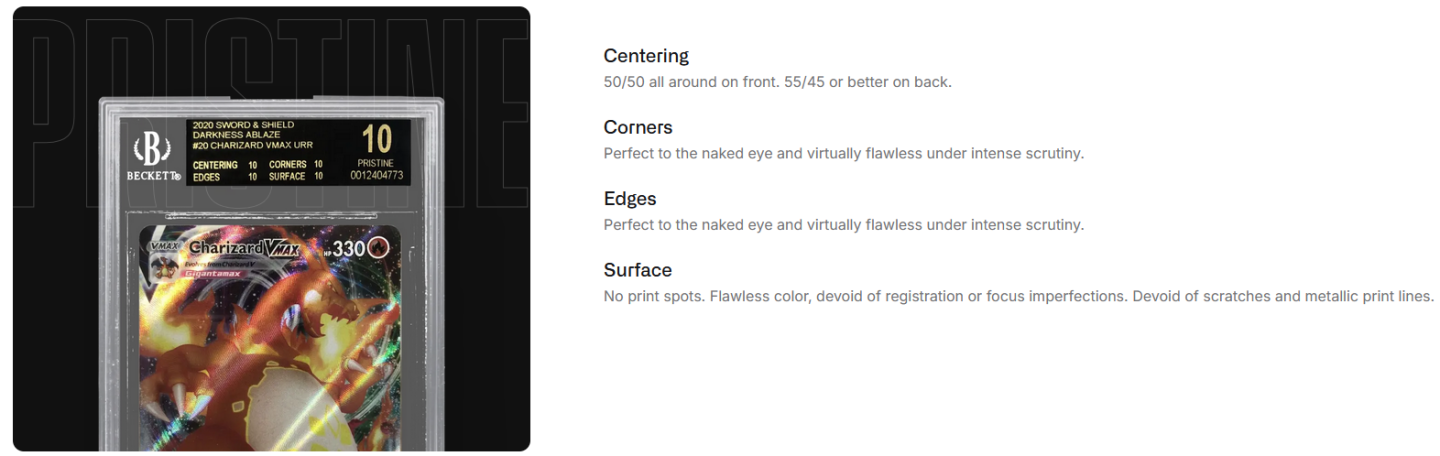Screen dimensions: 1440x456
Task: Click the Surface description about print spots
Action: click(x=1018, y=297)
